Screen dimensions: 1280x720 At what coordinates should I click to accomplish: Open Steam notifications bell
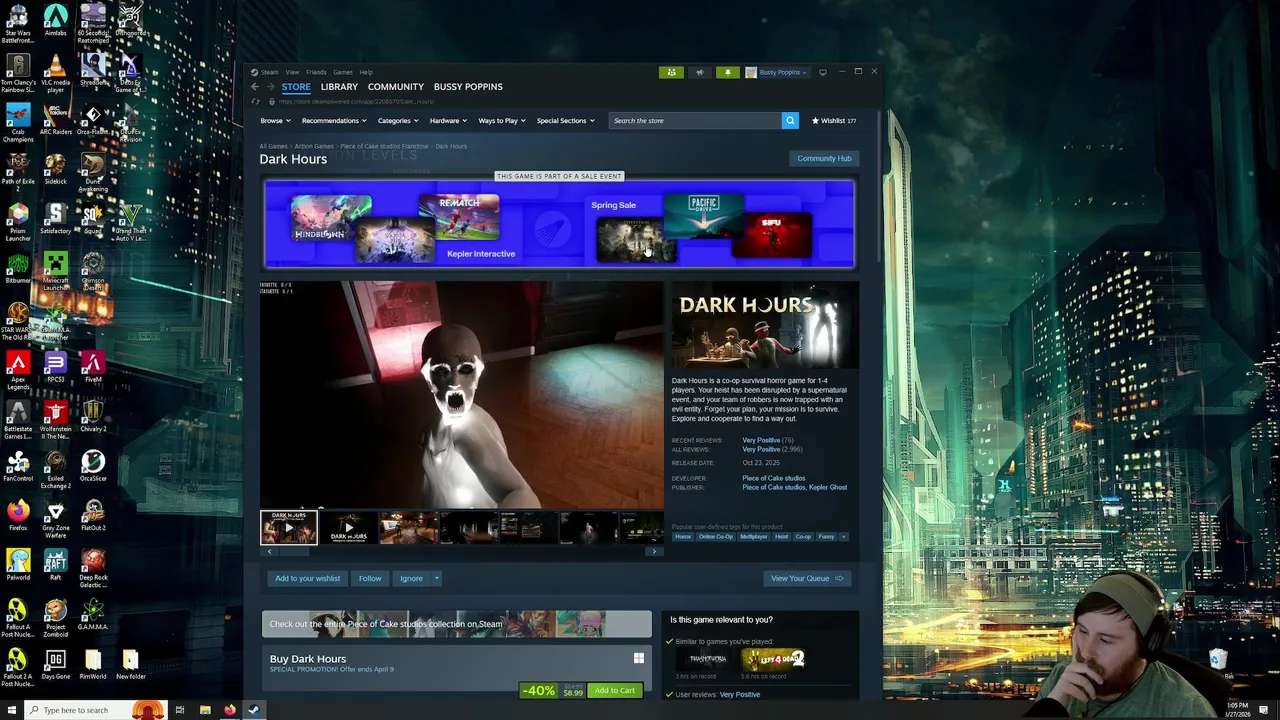click(x=727, y=72)
